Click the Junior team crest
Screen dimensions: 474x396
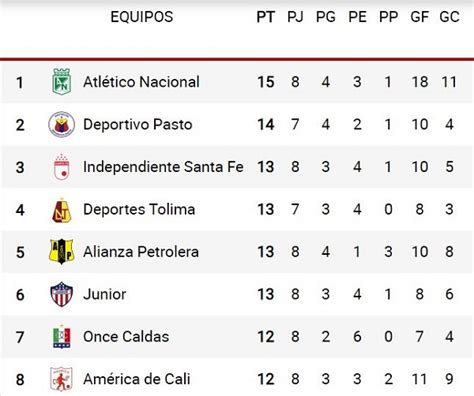[x=62, y=294]
